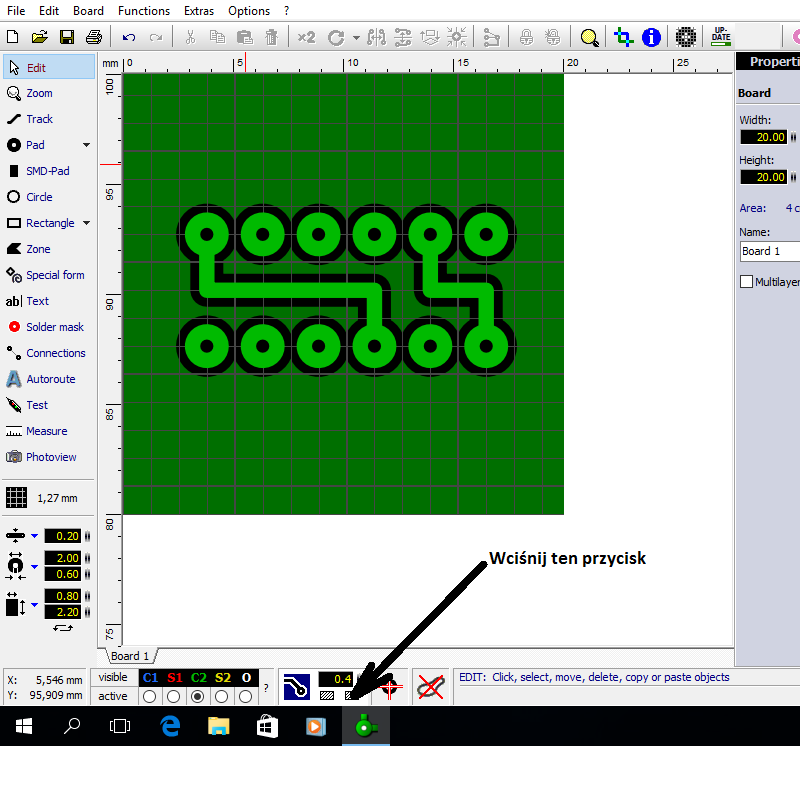This screenshot has width=800, height=800.
Task: Toggle visibility of the C2 layer
Action: click(199, 678)
